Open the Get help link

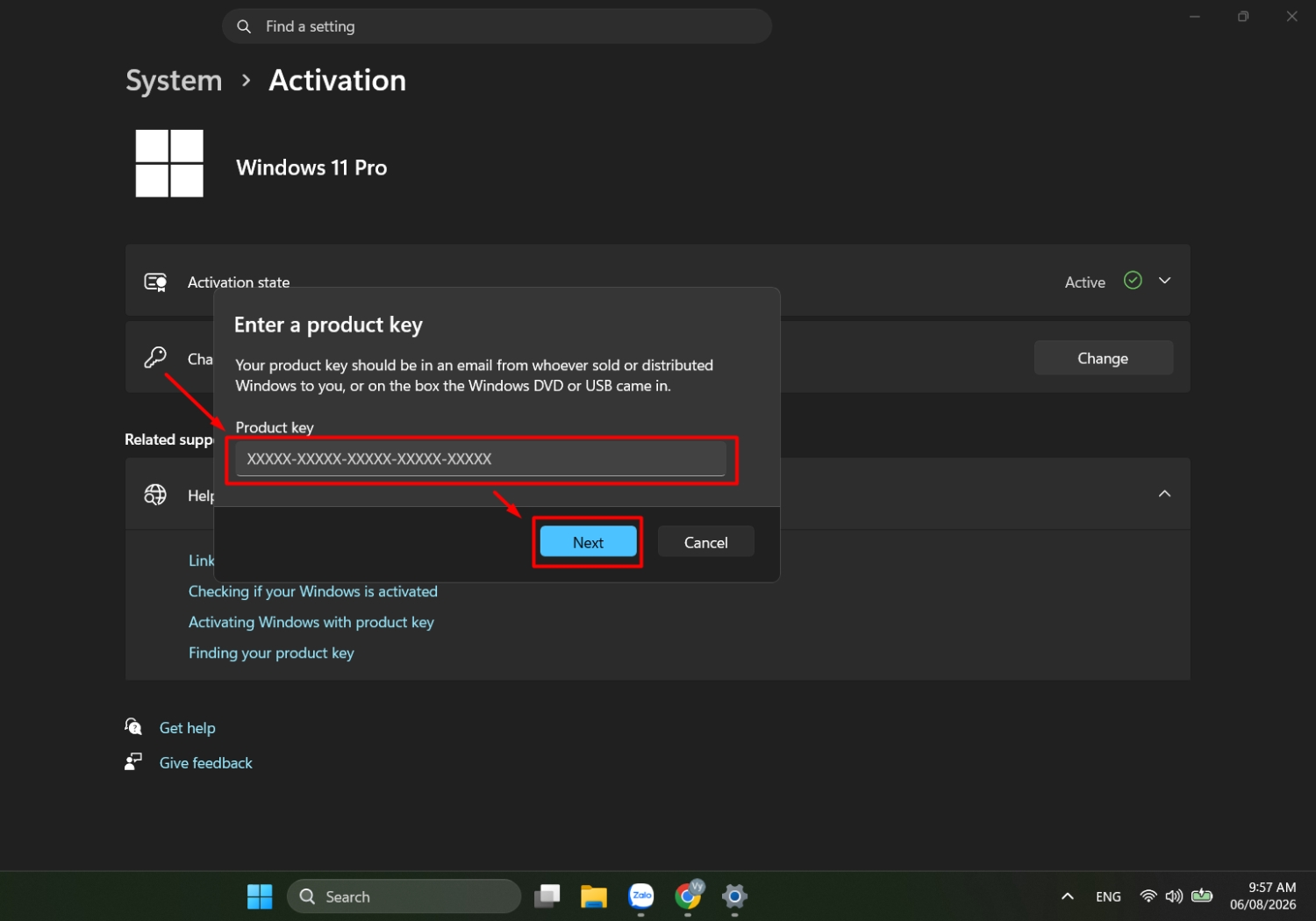tap(187, 728)
